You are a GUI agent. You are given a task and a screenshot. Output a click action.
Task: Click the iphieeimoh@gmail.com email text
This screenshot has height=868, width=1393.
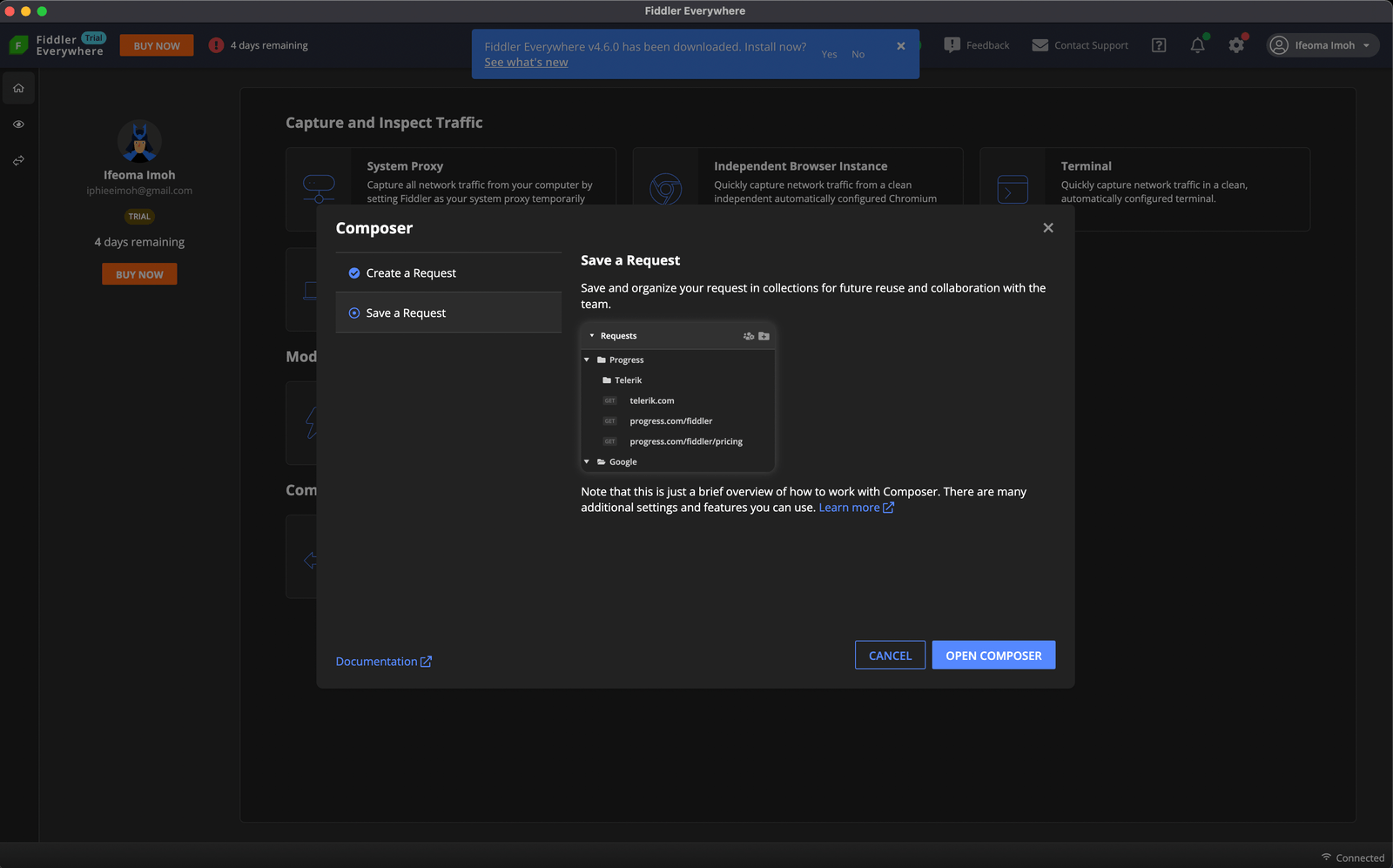pyautogui.click(x=139, y=191)
